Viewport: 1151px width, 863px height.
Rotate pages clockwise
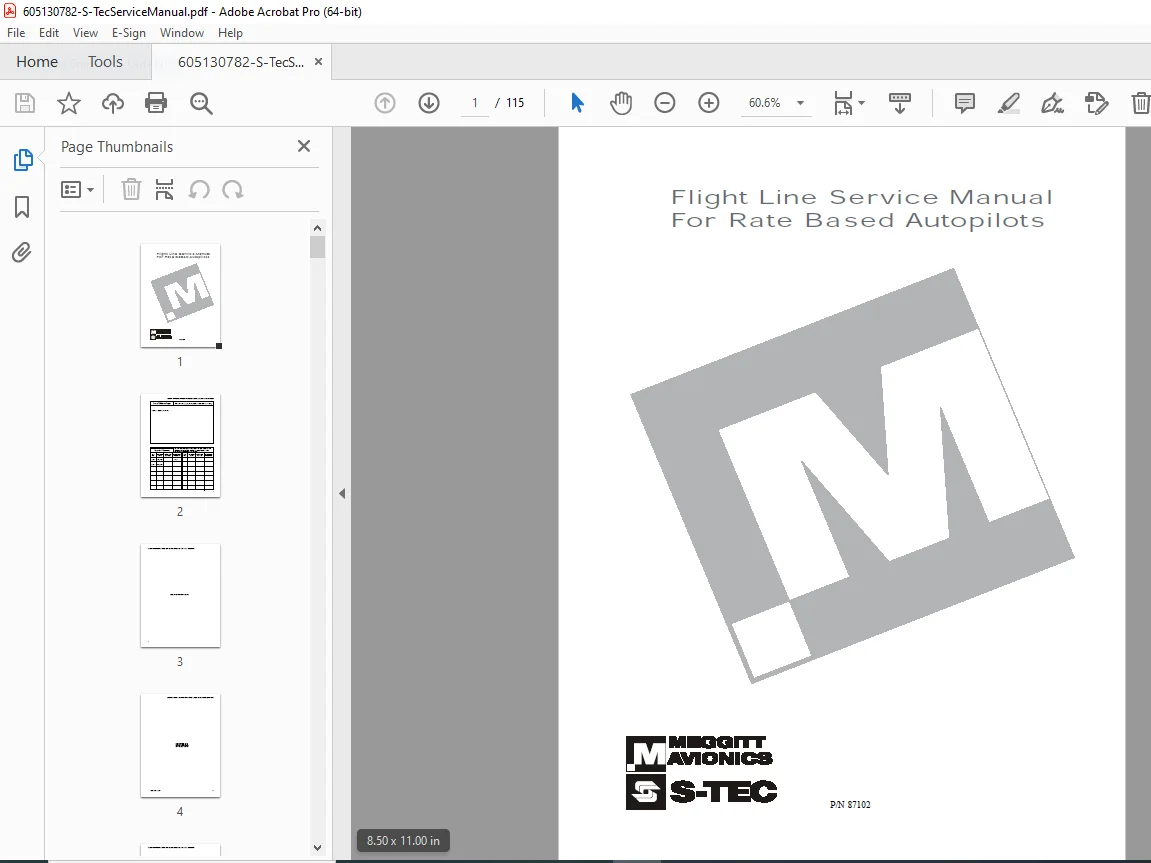pyautogui.click(x=233, y=190)
